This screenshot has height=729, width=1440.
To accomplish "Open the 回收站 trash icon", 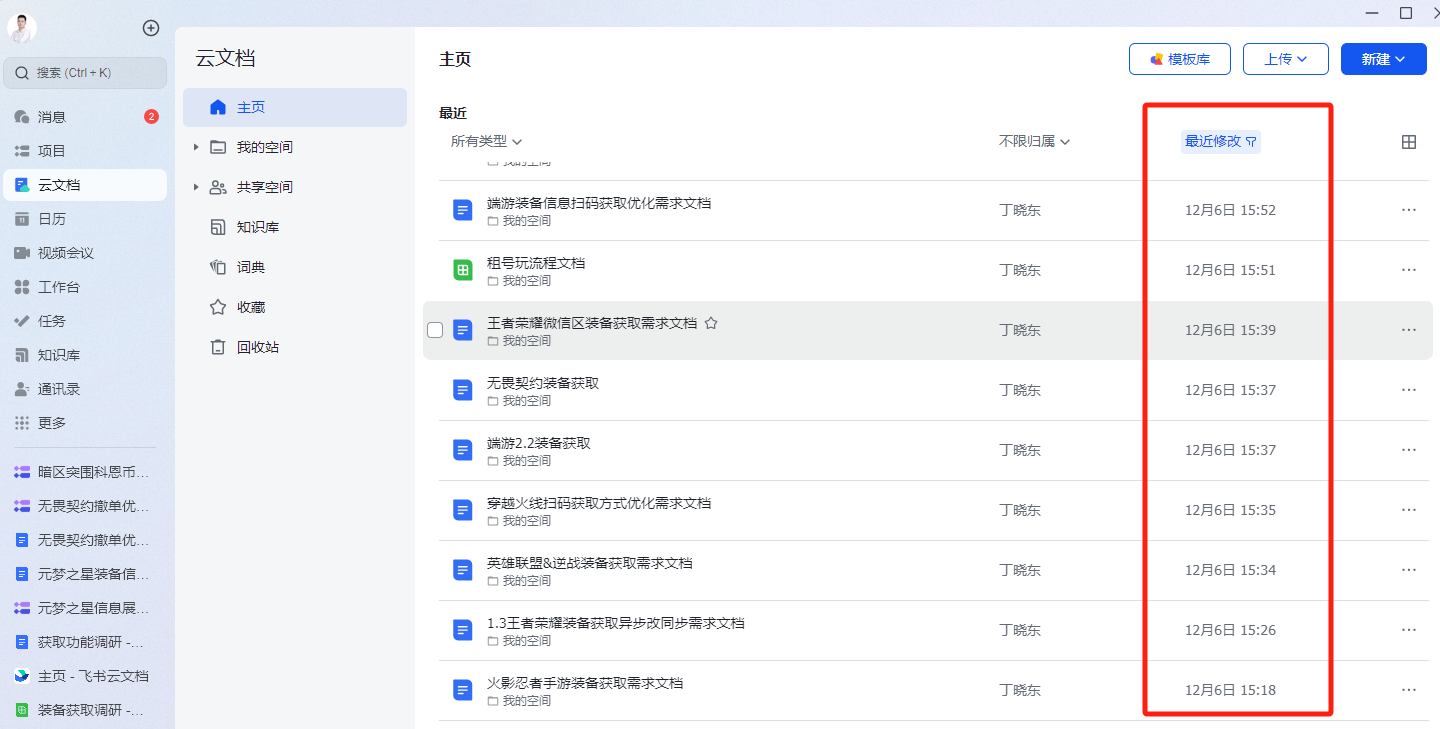I will [218, 347].
